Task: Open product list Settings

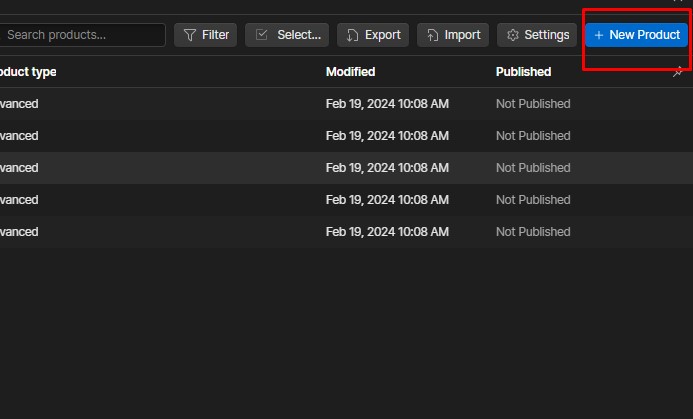Action: tap(537, 35)
